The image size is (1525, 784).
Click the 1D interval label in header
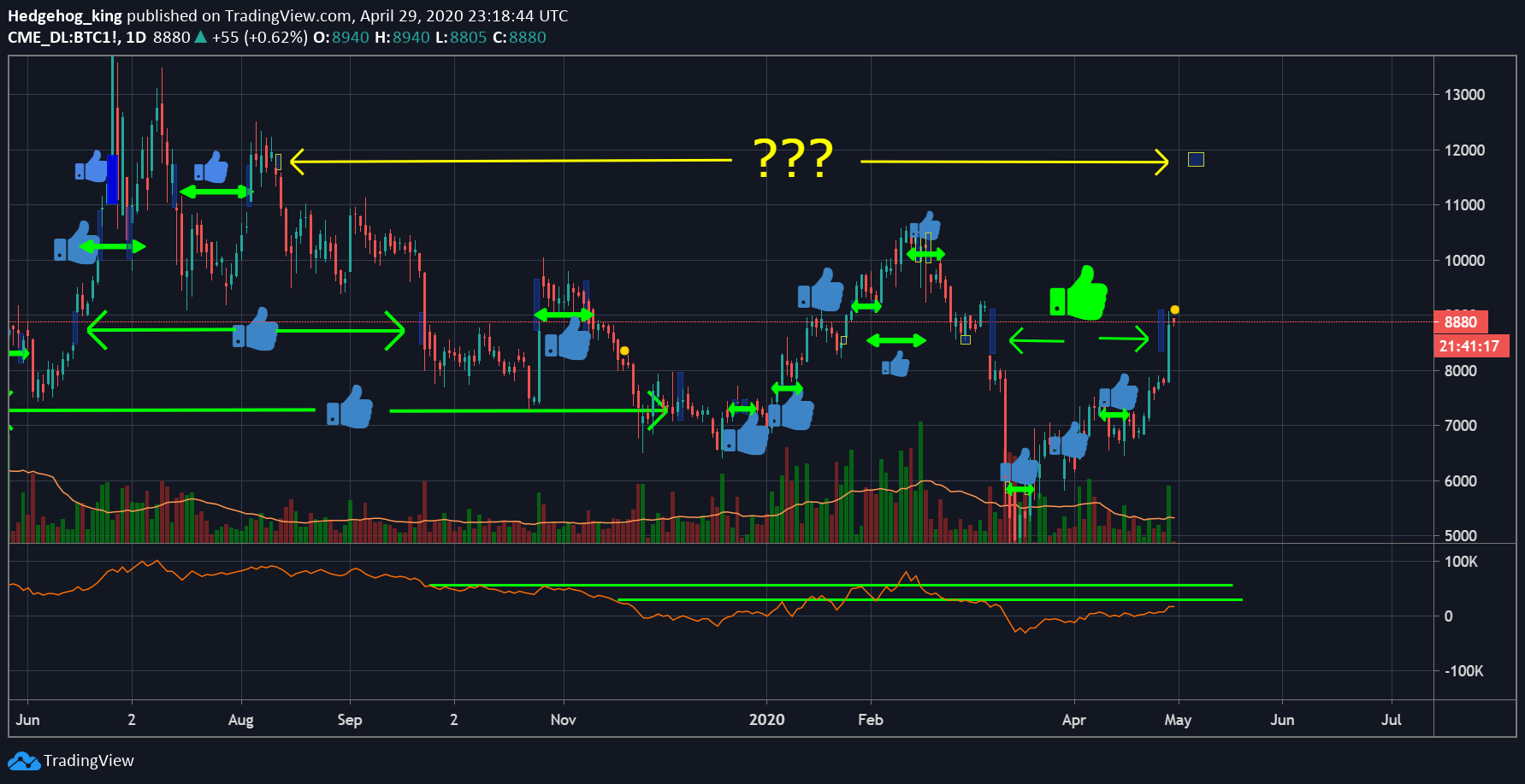coord(136,37)
